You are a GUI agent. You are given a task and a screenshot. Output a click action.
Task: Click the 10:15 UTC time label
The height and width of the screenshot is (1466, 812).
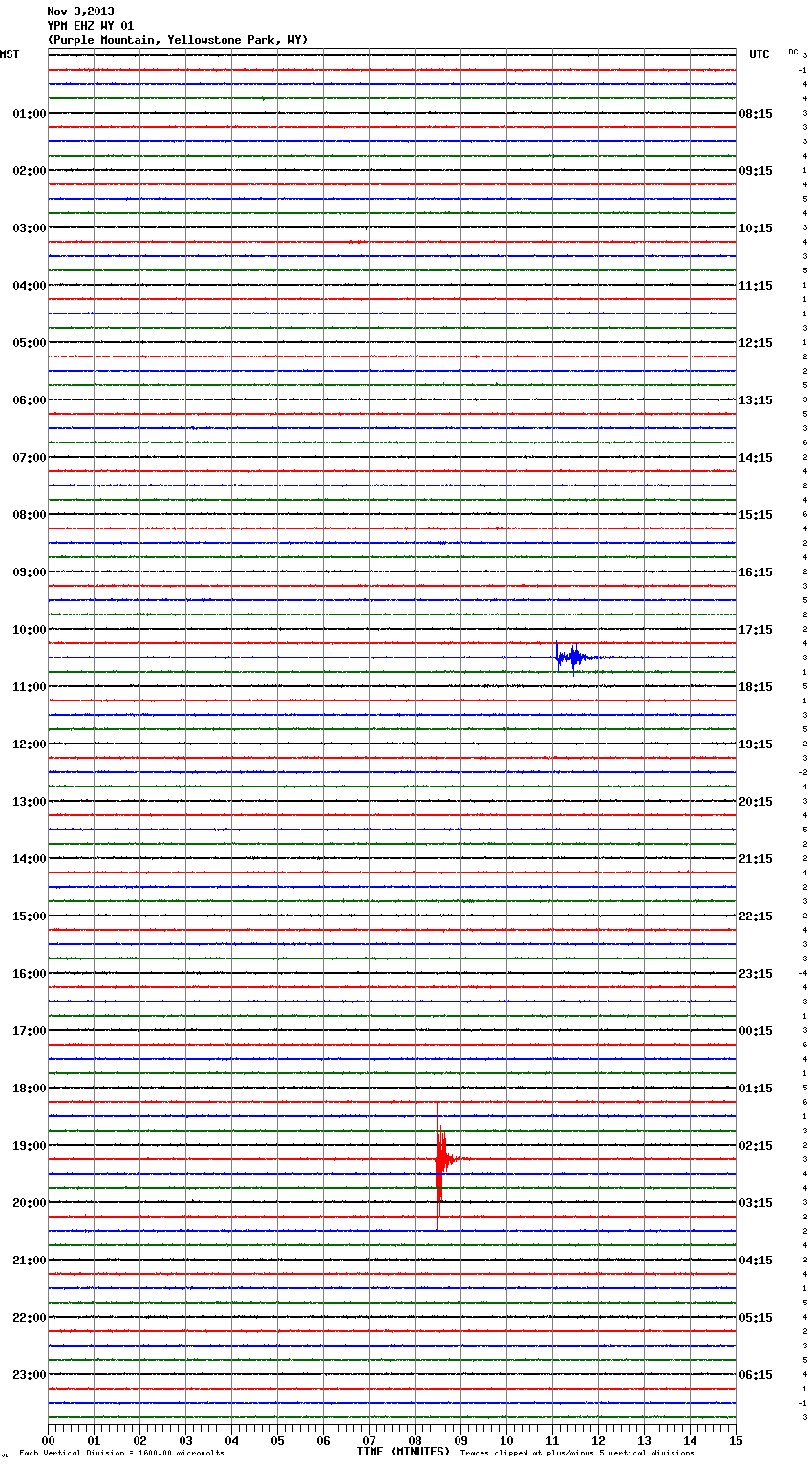point(756,228)
